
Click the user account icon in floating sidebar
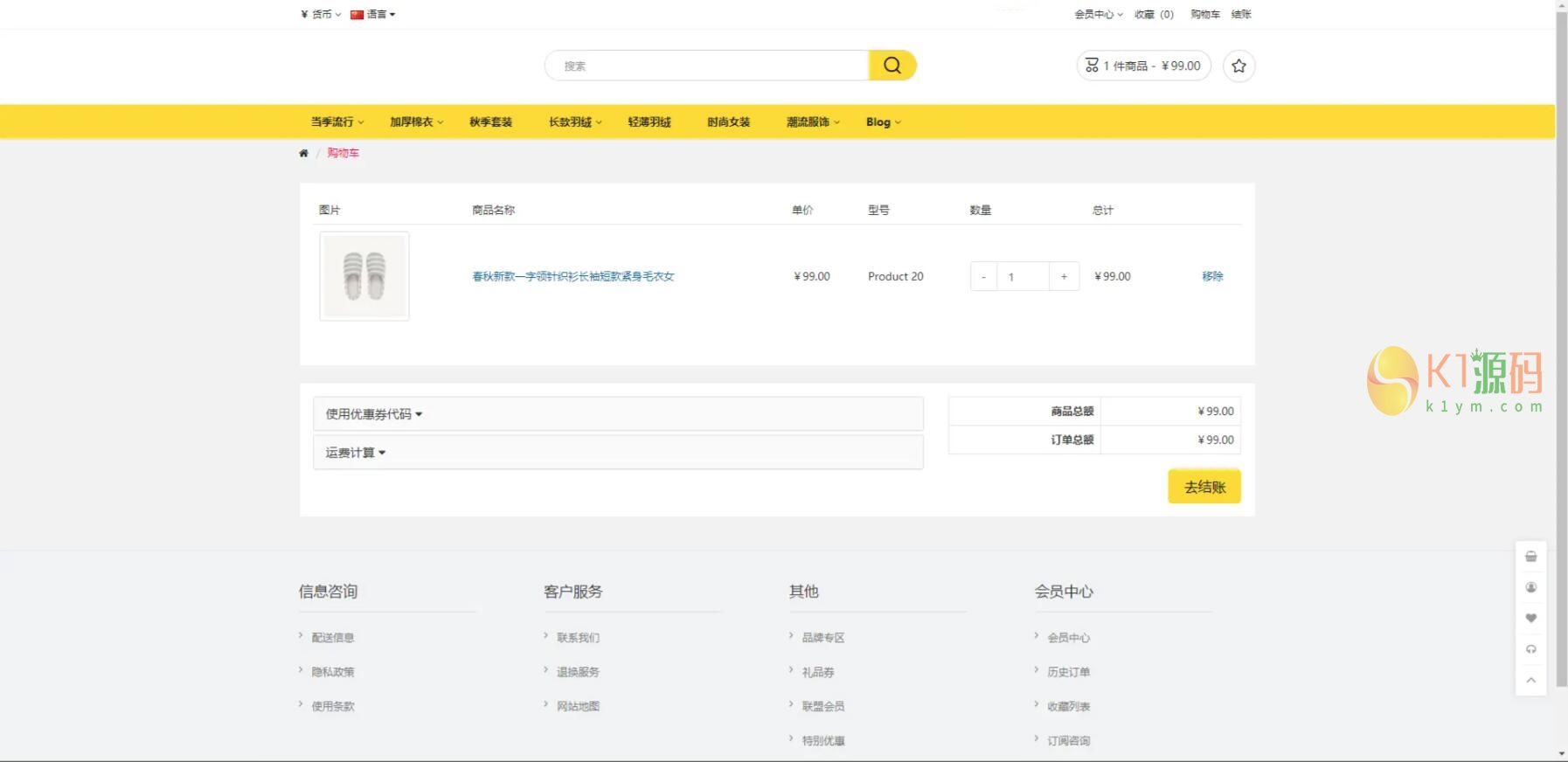click(x=1530, y=587)
